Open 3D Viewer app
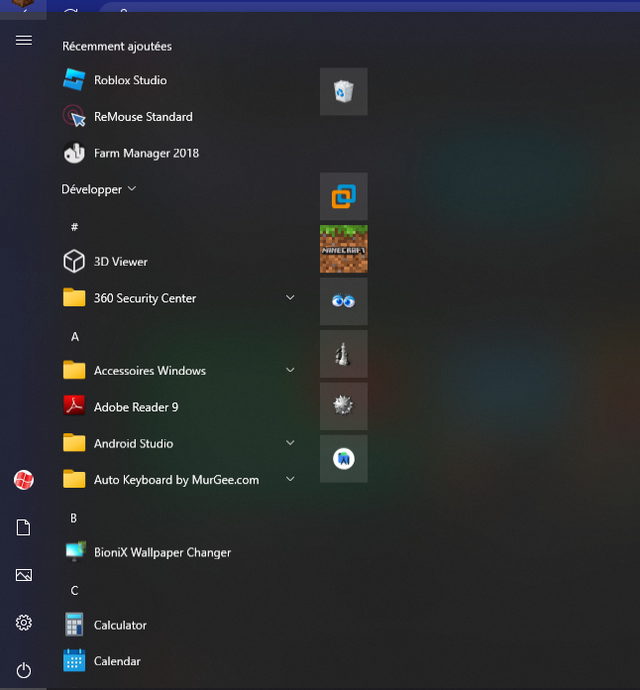 179,262
